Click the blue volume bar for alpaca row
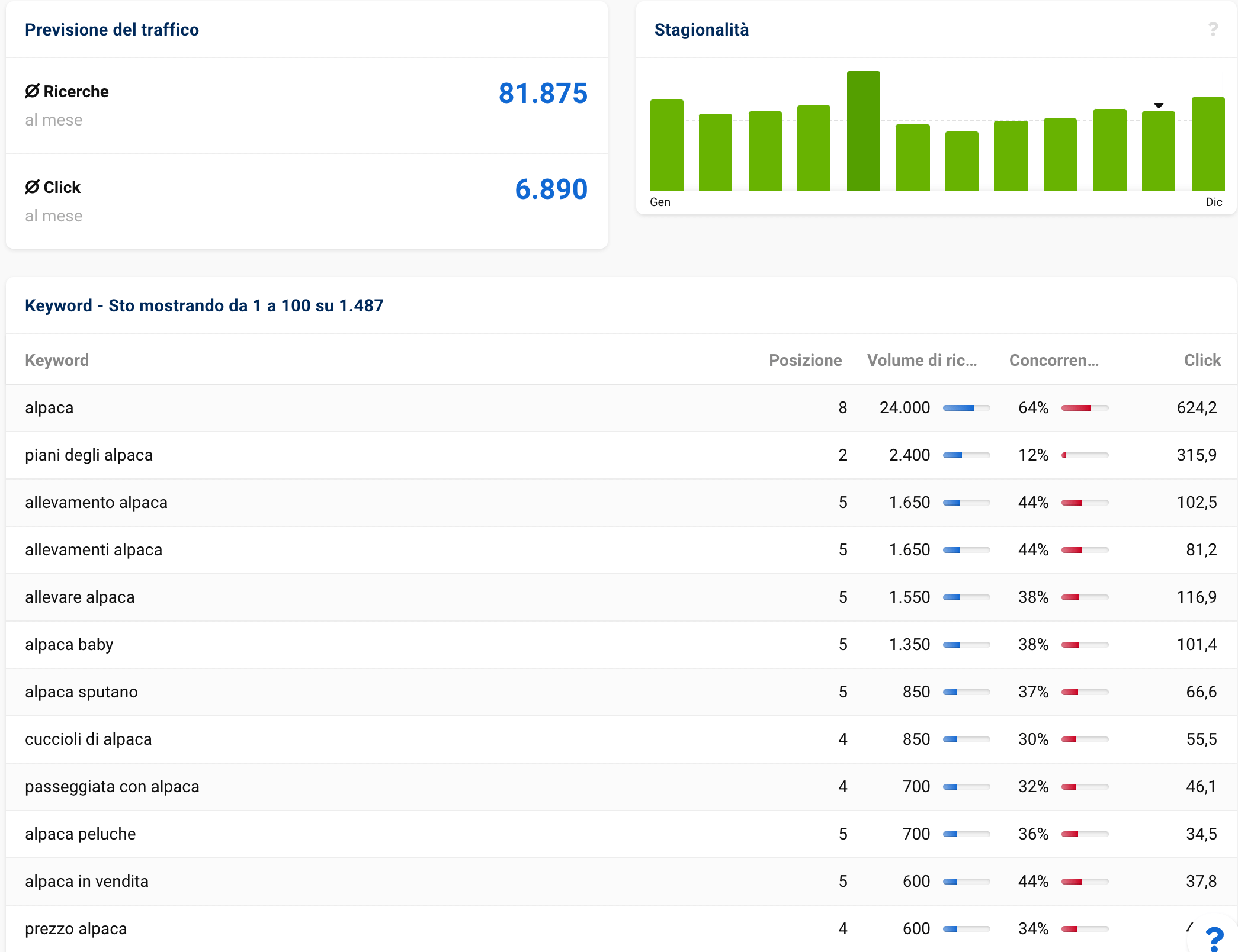1238x952 pixels. 966,408
